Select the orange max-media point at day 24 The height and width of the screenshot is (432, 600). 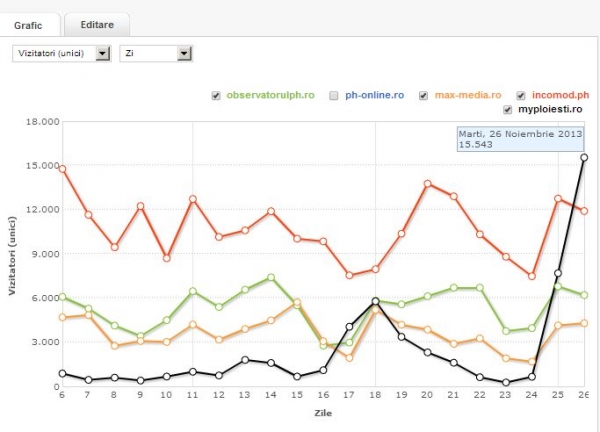tap(532, 361)
